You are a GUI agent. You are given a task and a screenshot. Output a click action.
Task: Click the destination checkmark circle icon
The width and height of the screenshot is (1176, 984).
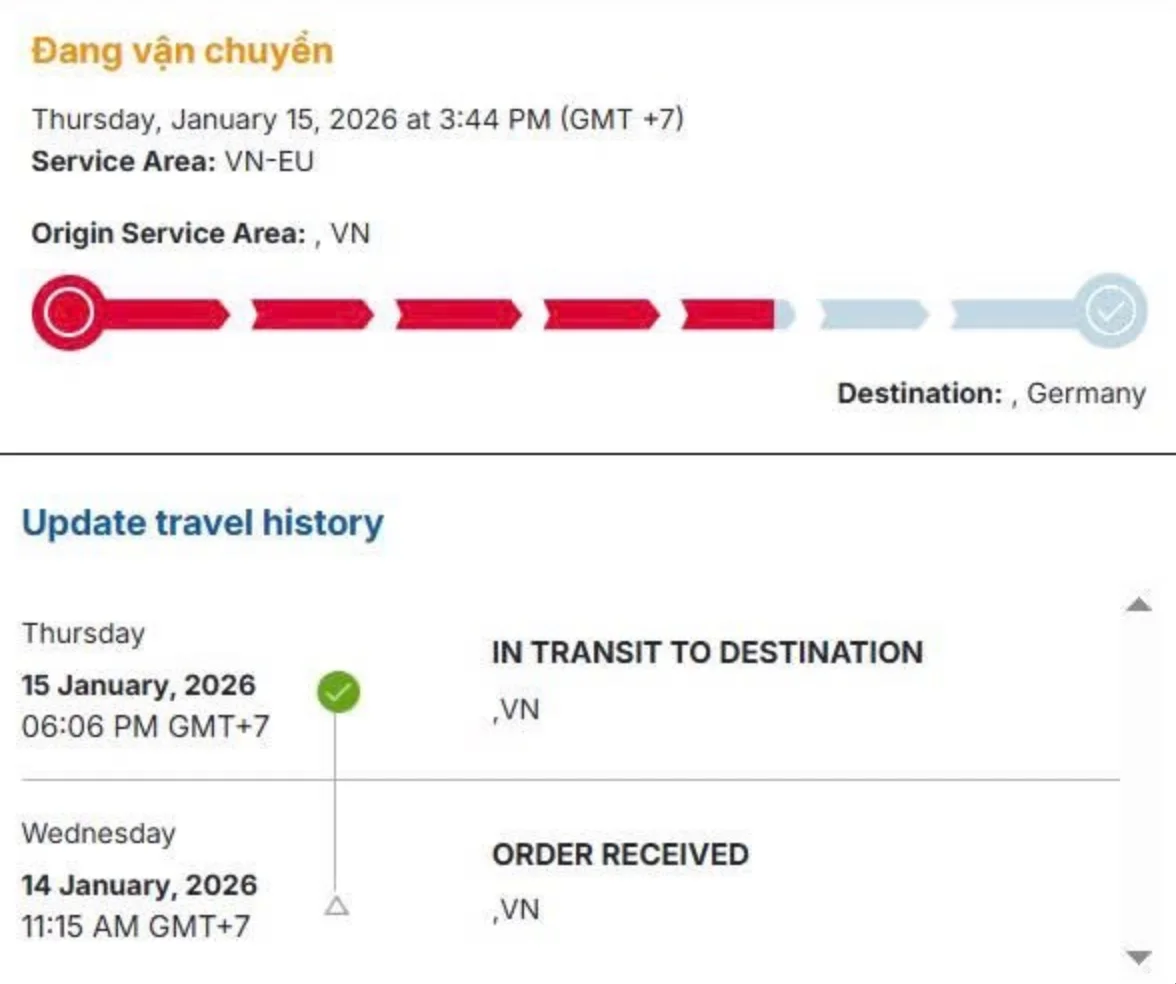pyautogui.click(x=1110, y=313)
